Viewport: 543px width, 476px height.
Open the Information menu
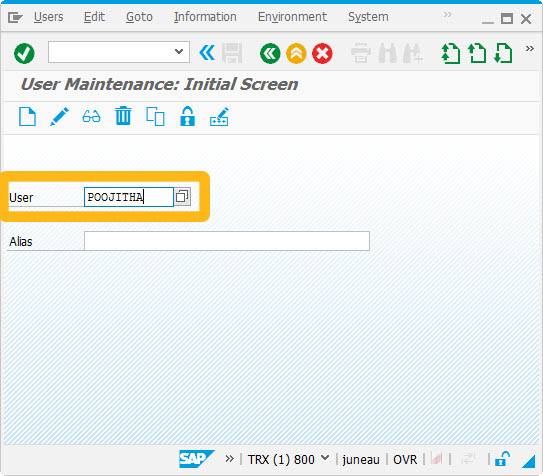(205, 17)
